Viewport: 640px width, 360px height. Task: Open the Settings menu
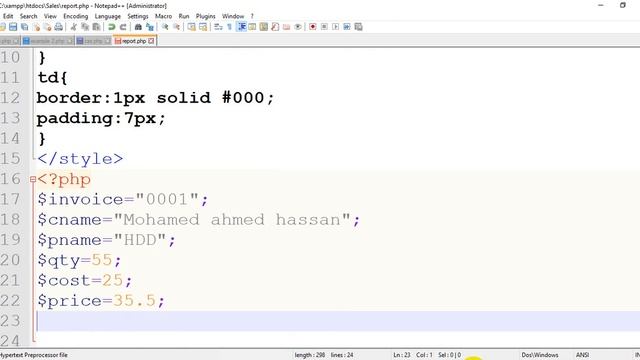point(138,16)
